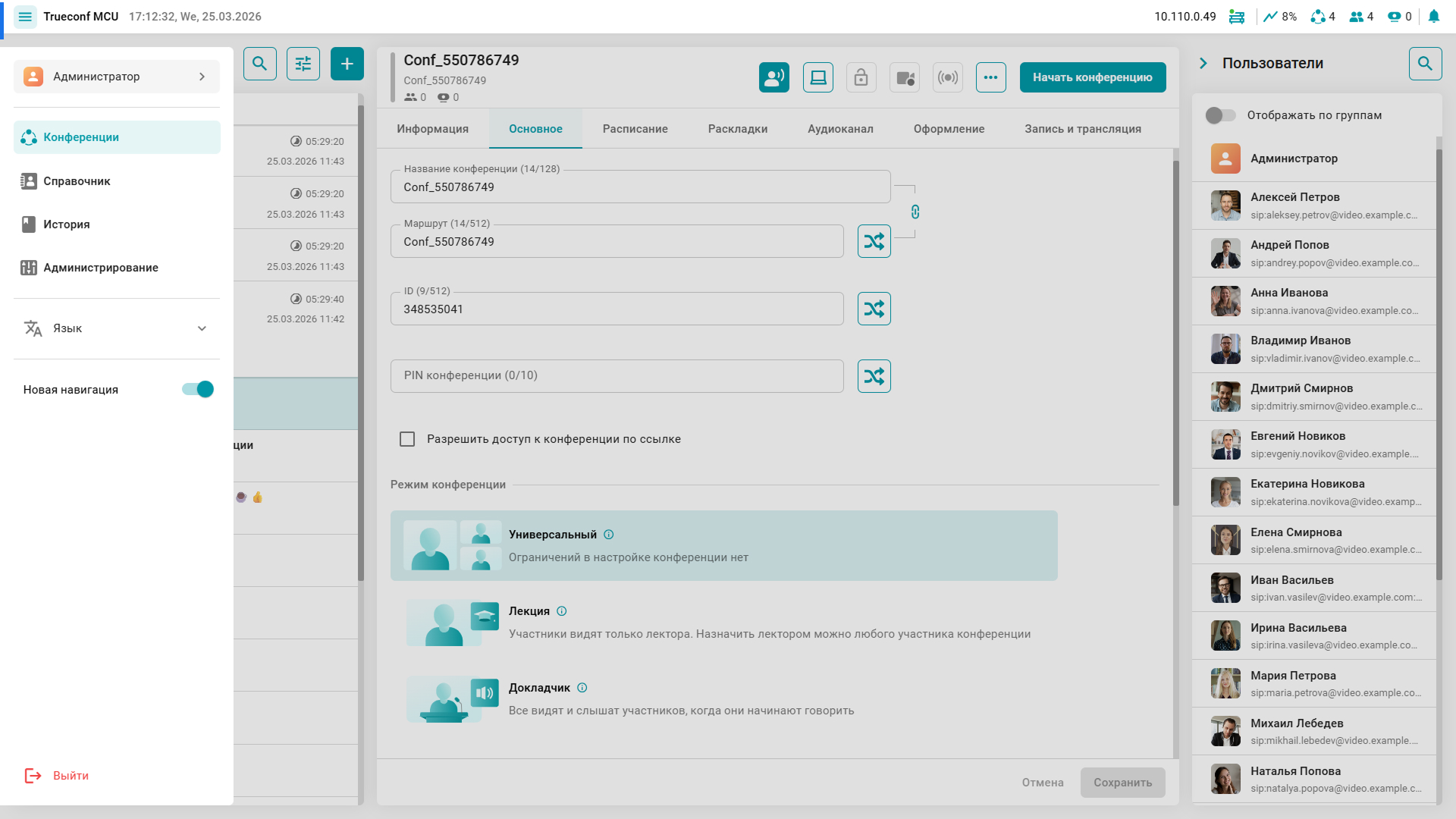
Task: Click the Отмена button
Action: point(1043,783)
